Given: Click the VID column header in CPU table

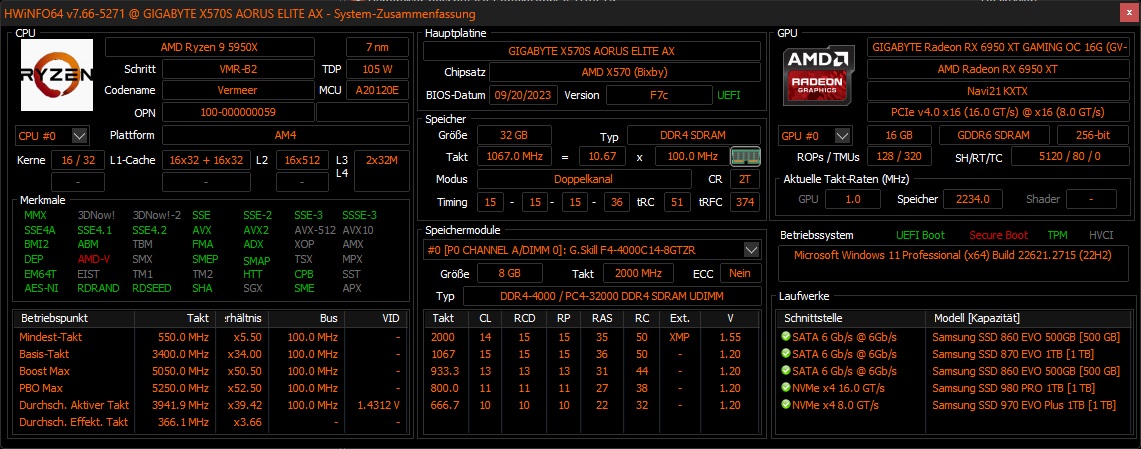Looking at the screenshot, I should tap(375, 318).
